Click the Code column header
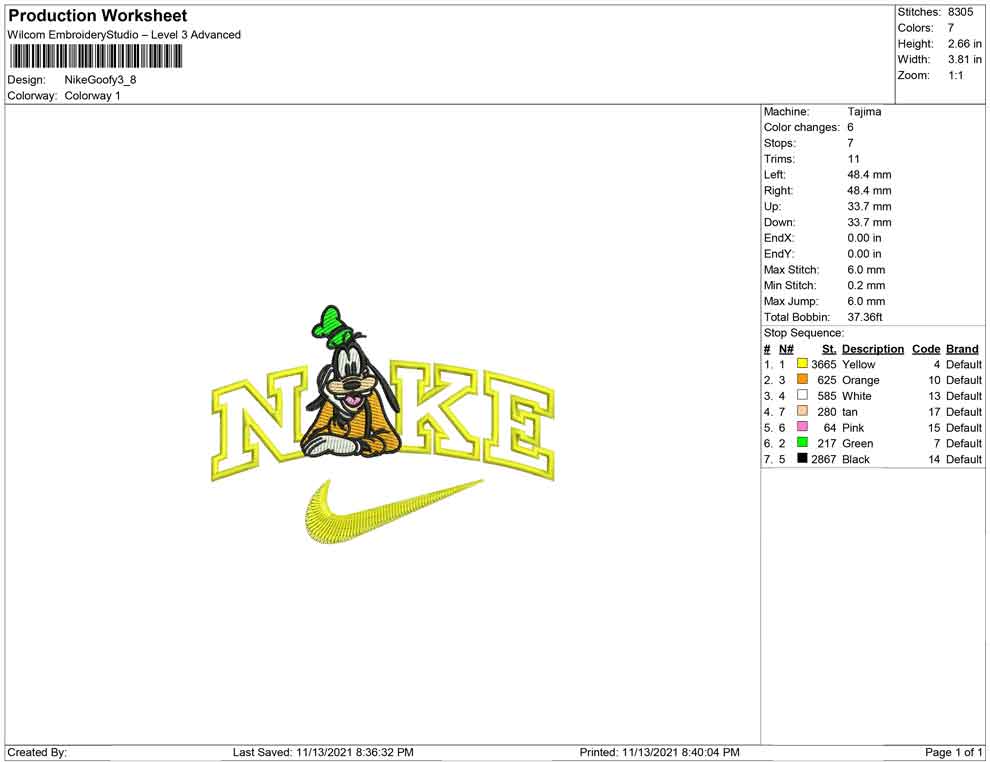Image resolution: width=990 pixels, height=762 pixels. tap(926, 349)
